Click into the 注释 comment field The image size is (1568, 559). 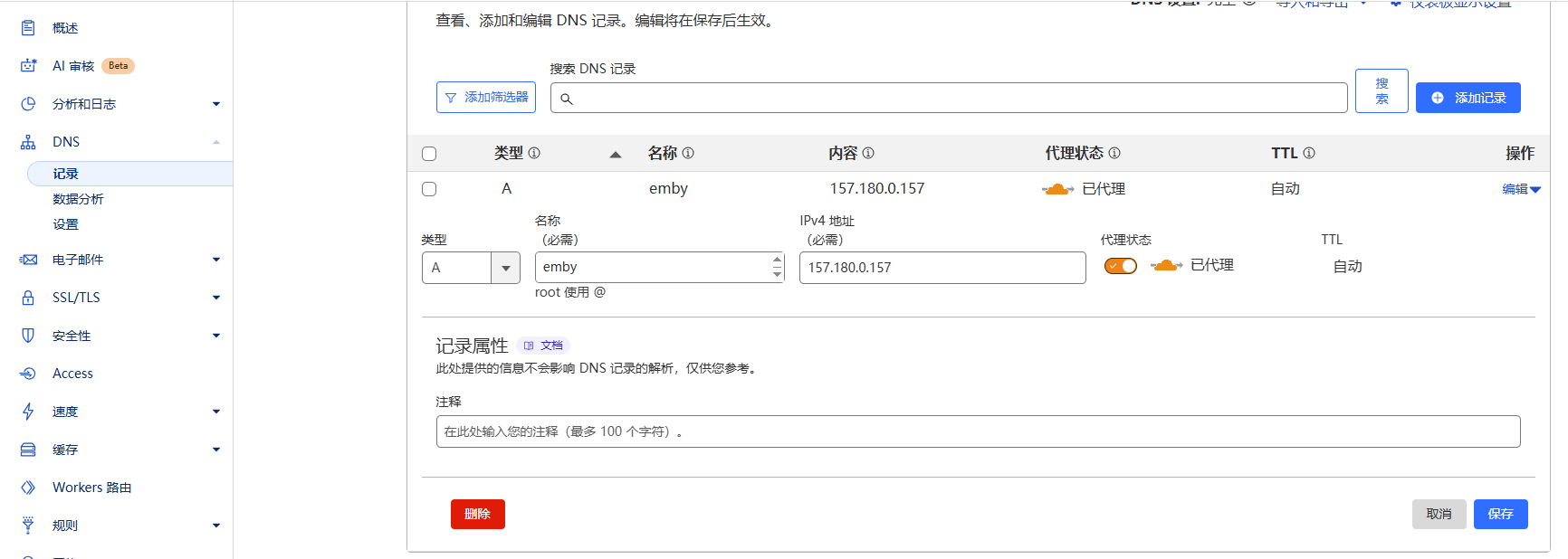(x=978, y=431)
